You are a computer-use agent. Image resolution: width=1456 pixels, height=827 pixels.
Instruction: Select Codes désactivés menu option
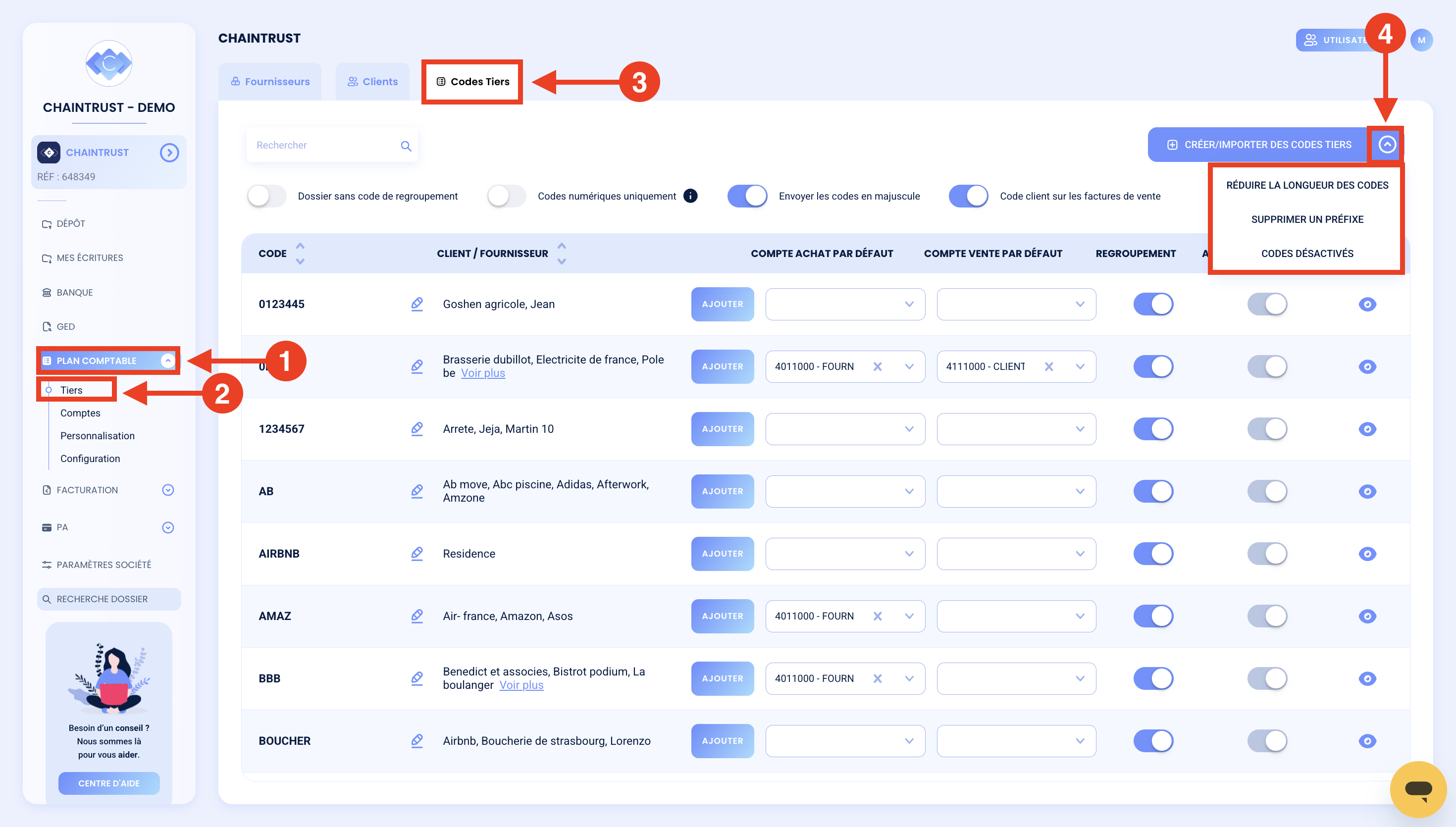click(1306, 254)
